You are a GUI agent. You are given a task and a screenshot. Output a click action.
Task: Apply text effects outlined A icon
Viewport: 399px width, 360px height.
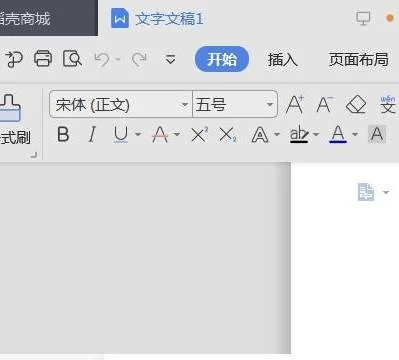click(260, 135)
